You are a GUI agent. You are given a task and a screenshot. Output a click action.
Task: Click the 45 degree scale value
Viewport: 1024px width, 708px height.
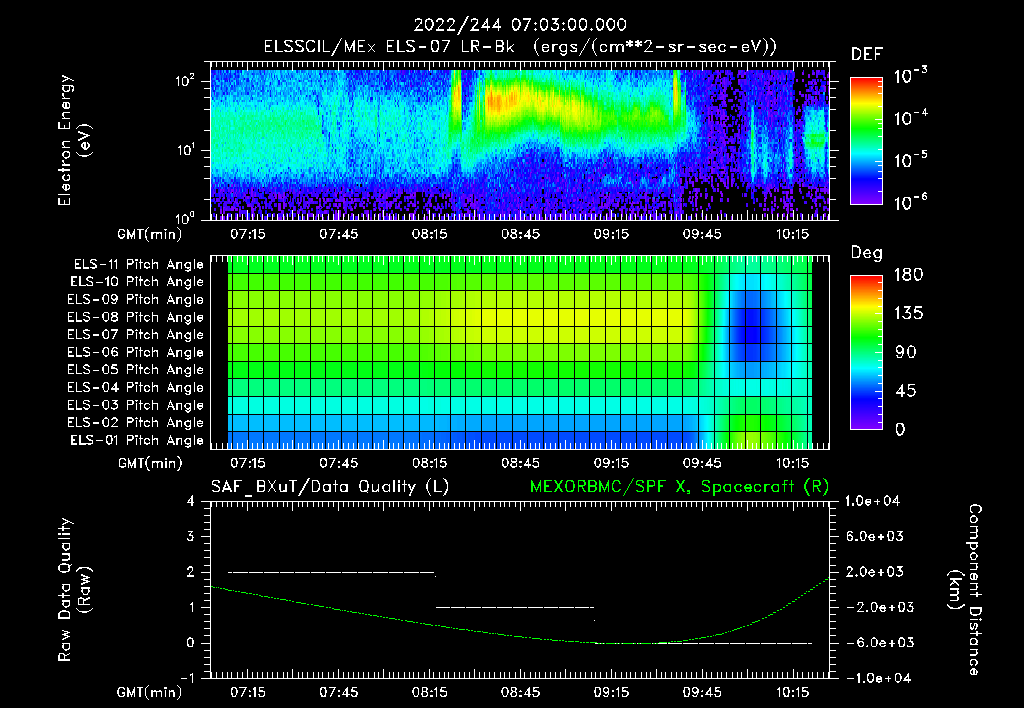tap(906, 391)
